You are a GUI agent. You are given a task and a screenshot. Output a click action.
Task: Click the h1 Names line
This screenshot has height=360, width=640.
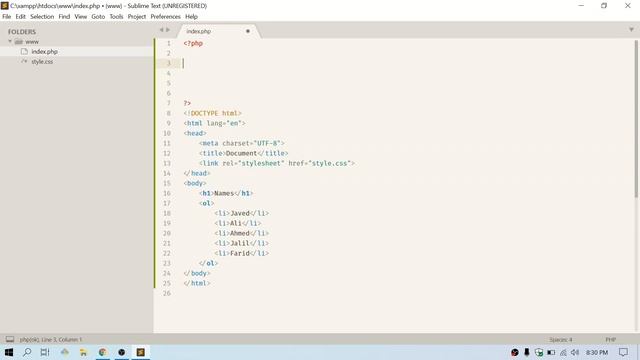226,193
